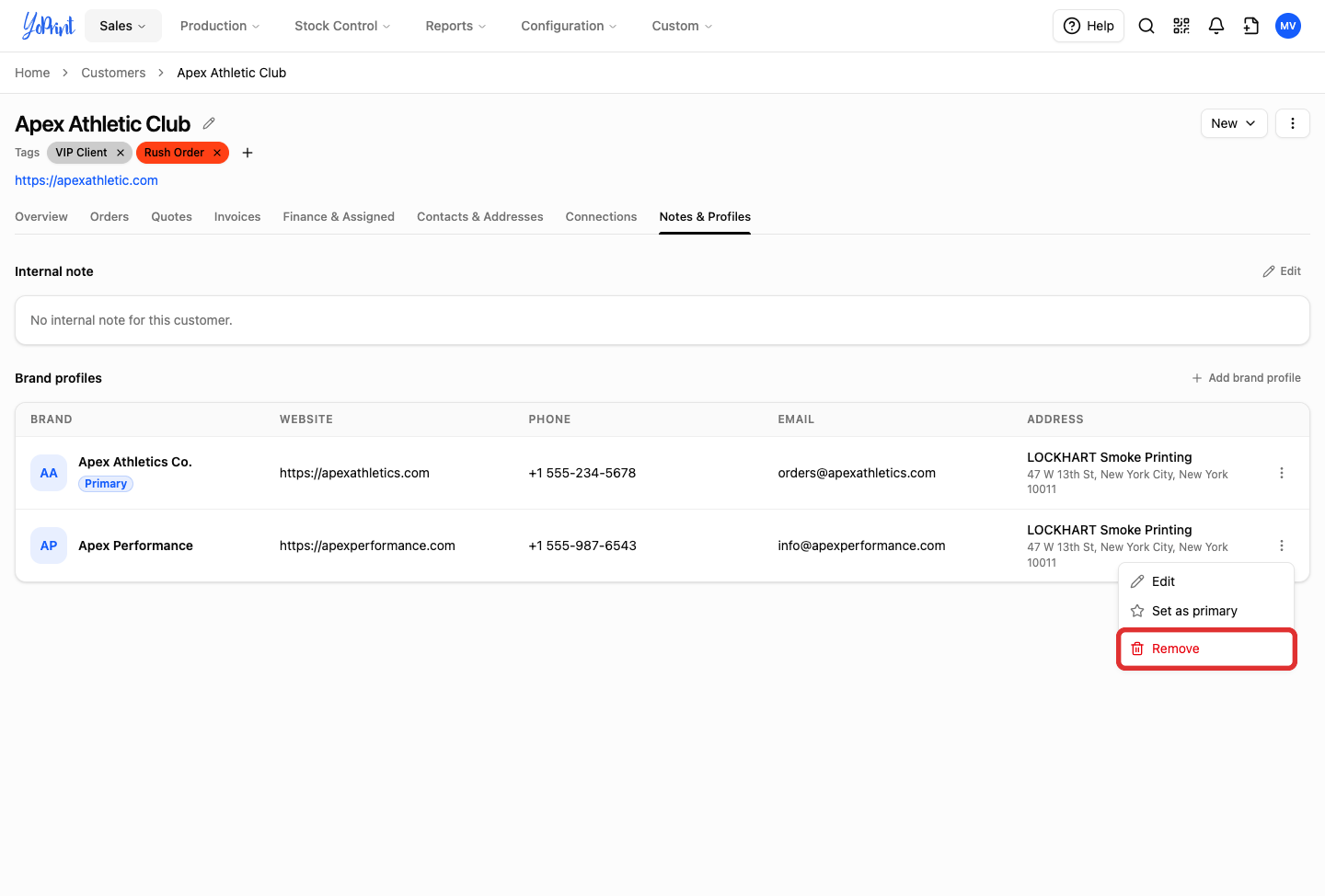Click the ADDRESS column header

point(1055,419)
